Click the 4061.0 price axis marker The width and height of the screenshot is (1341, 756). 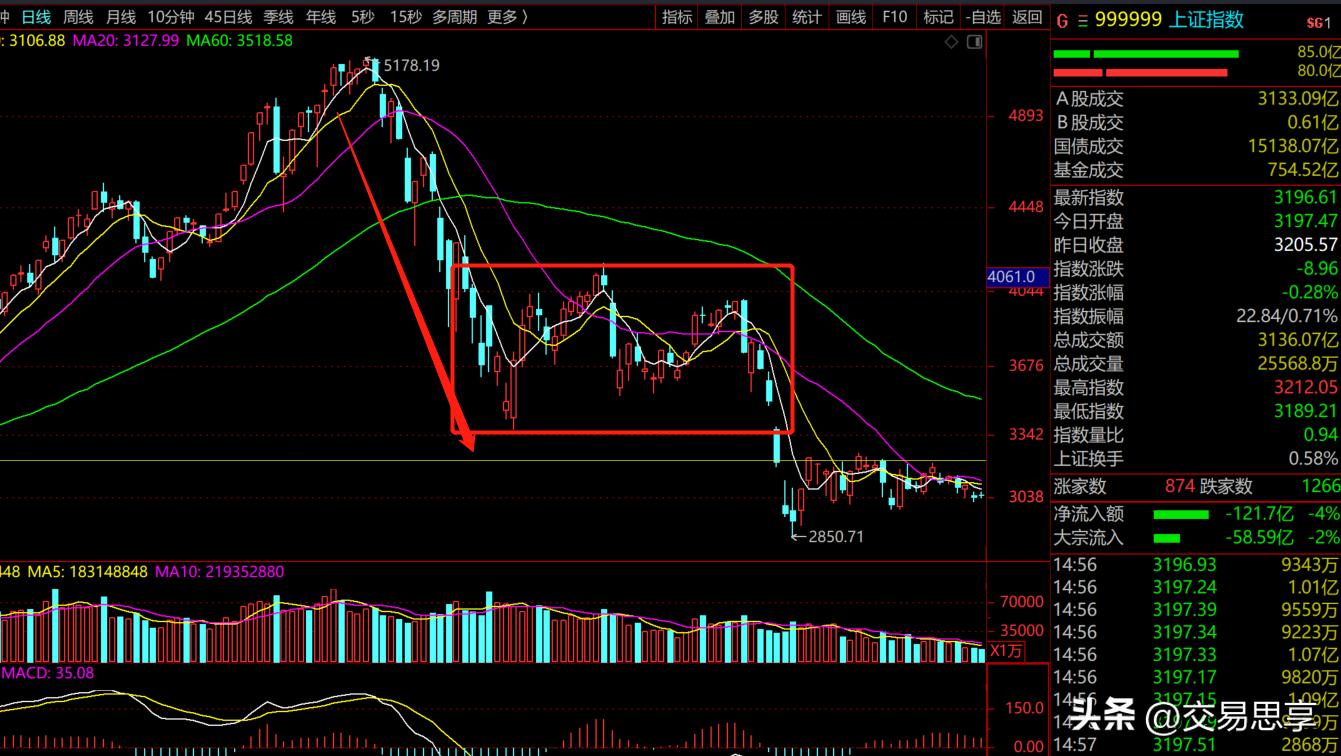coord(1010,276)
